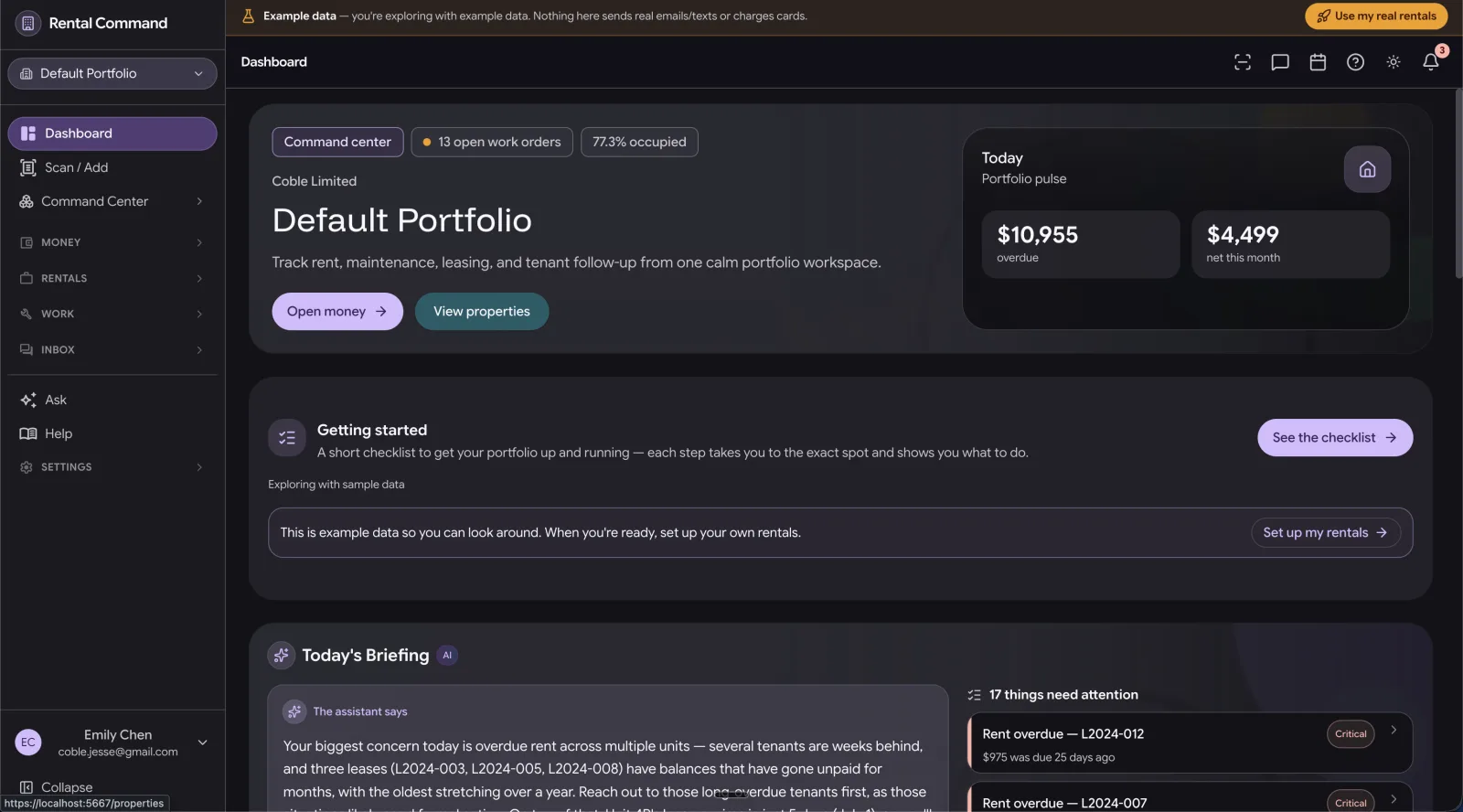Click See the checklist button
The width and height of the screenshot is (1463, 812).
tap(1335, 438)
